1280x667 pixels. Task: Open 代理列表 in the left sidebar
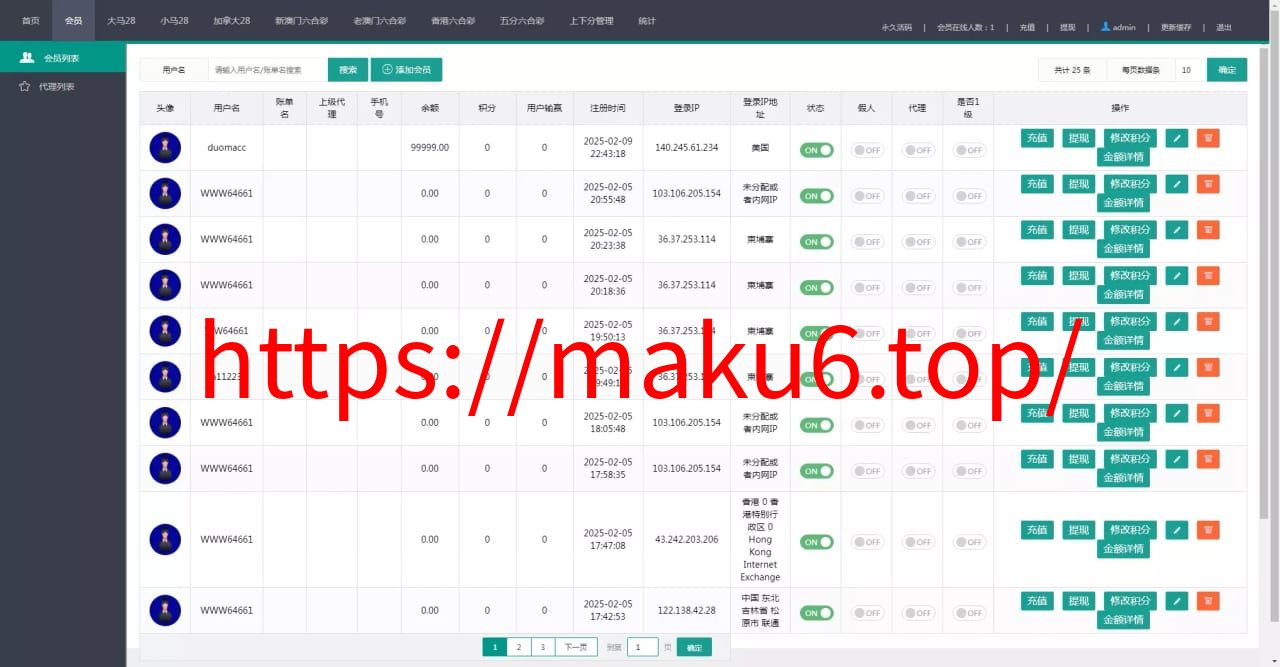(x=63, y=87)
